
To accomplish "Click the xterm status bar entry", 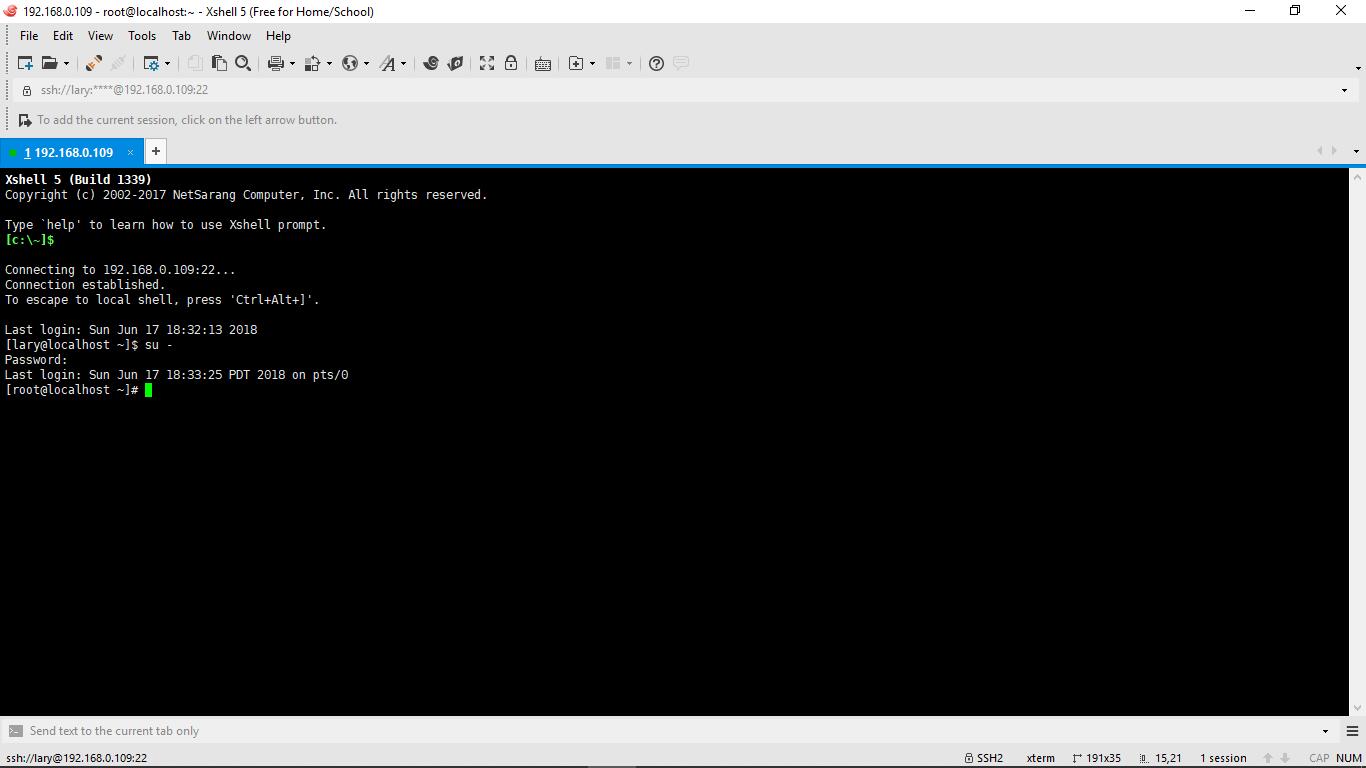I will pos(1040,758).
